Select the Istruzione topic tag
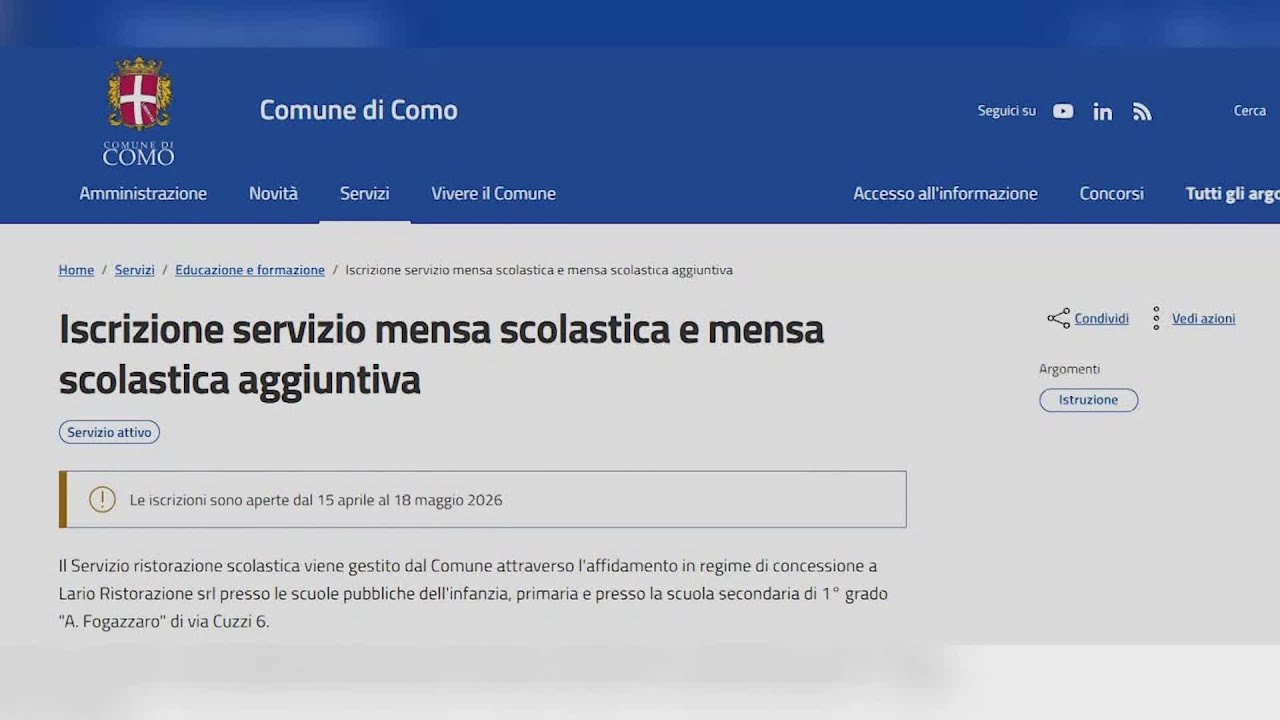This screenshot has height=720, width=1280. (1088, 399)
